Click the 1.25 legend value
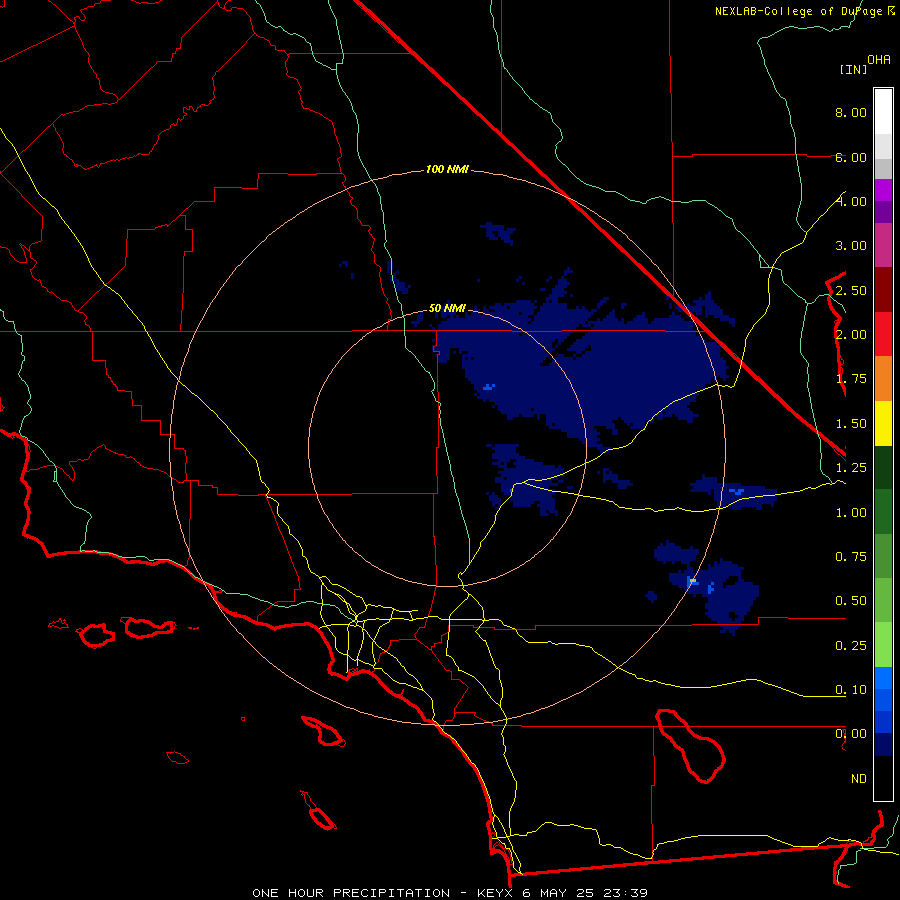Viewport: 900px width, 900px height. click(851, 468)
